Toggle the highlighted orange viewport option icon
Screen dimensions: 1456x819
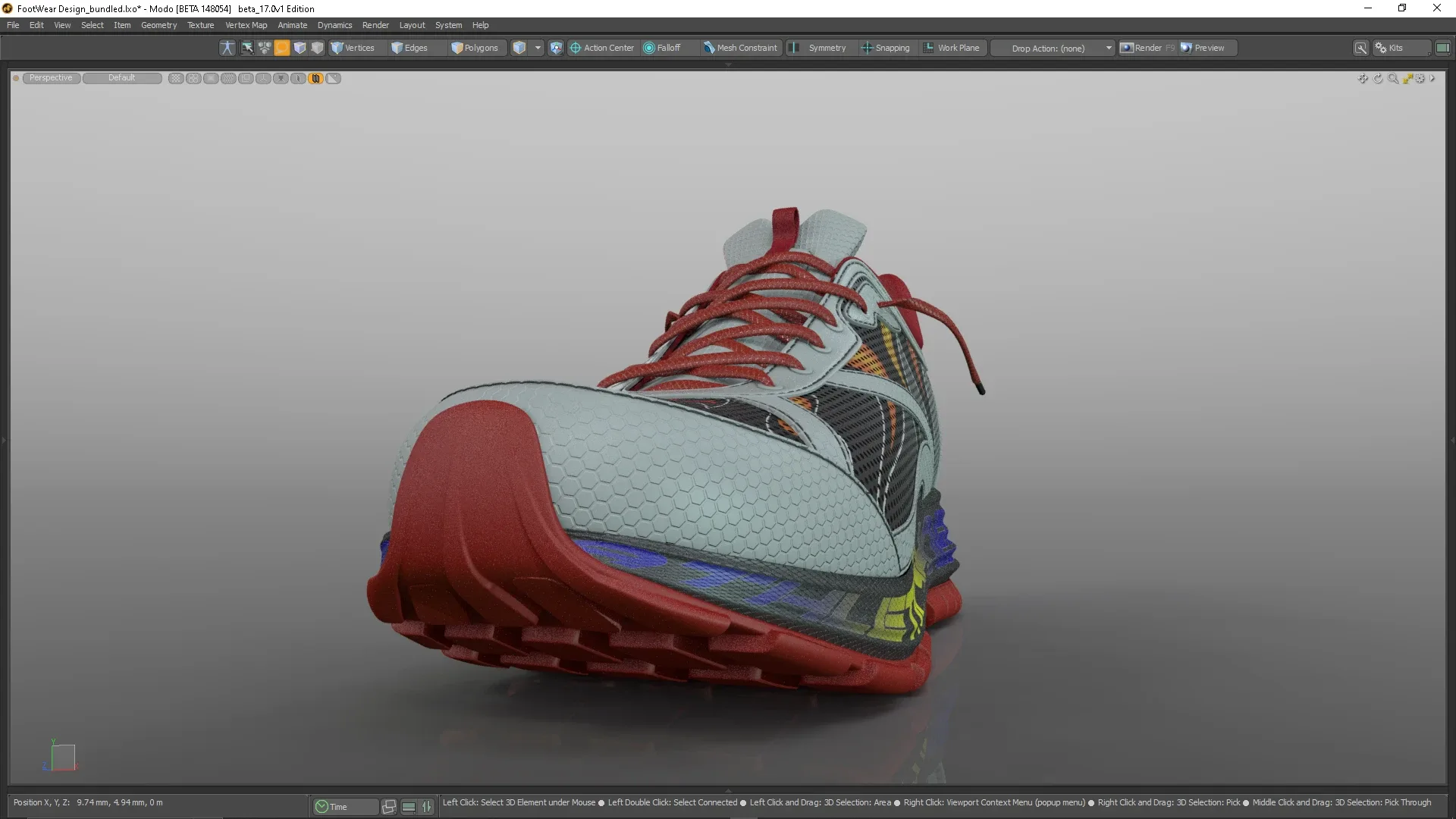click(315, 78)
